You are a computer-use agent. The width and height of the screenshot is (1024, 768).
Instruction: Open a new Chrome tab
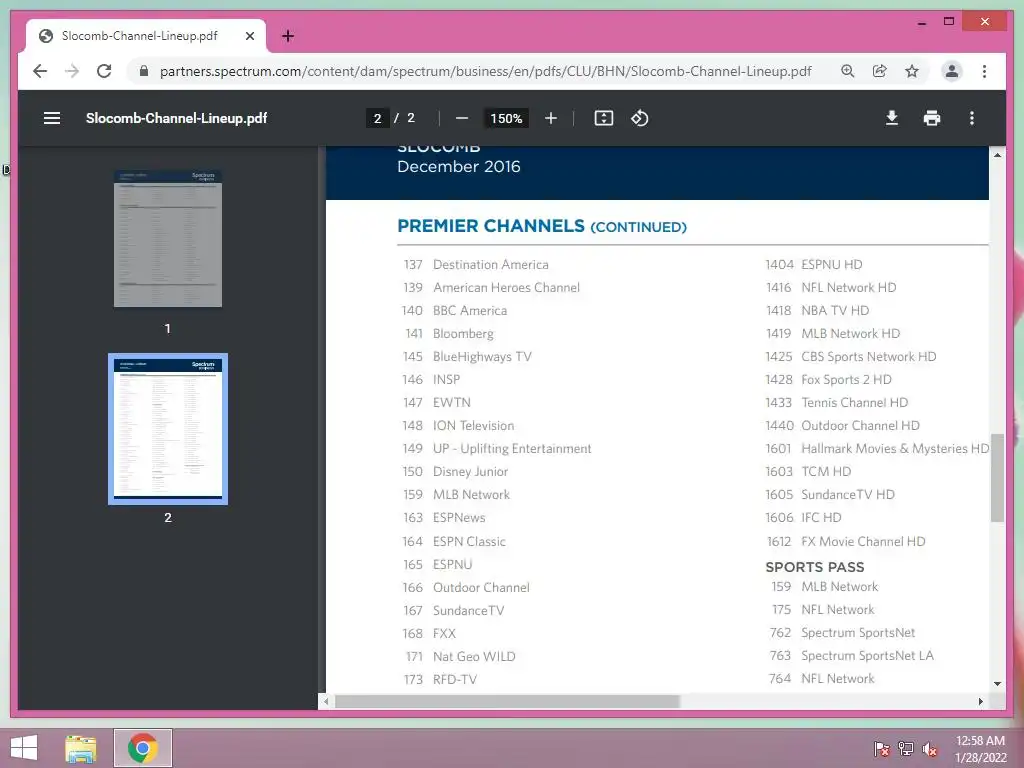coord(288,36)
